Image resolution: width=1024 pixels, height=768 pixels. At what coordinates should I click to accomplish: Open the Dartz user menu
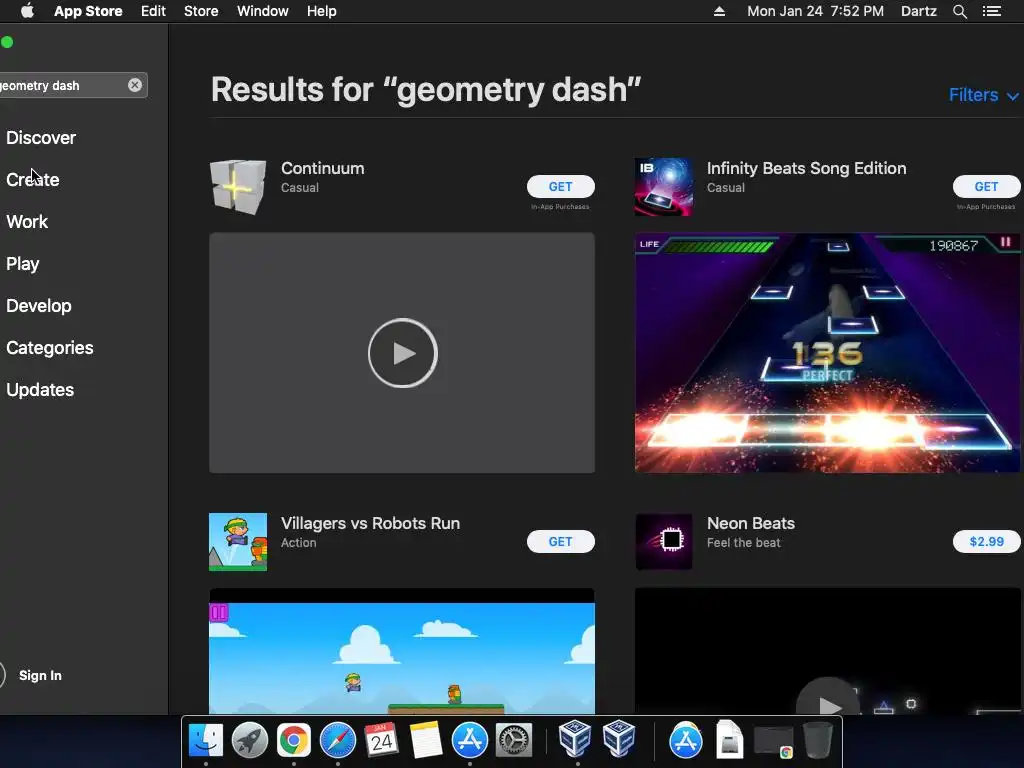click(x=919, y=11)
